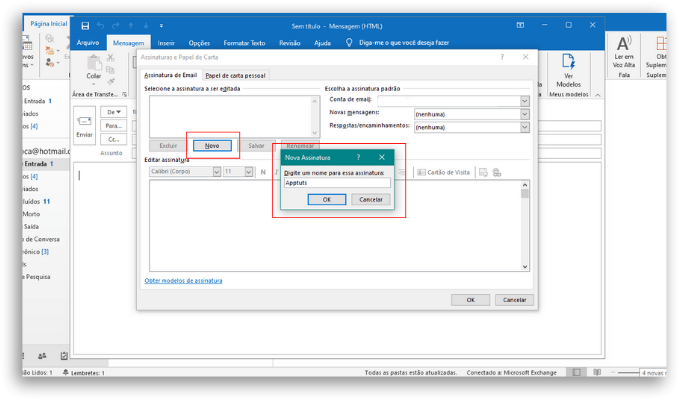Viewport: 700px width, 400px height.
Task: Click the Excluir signature button
Action: click(x=168, y=146)
